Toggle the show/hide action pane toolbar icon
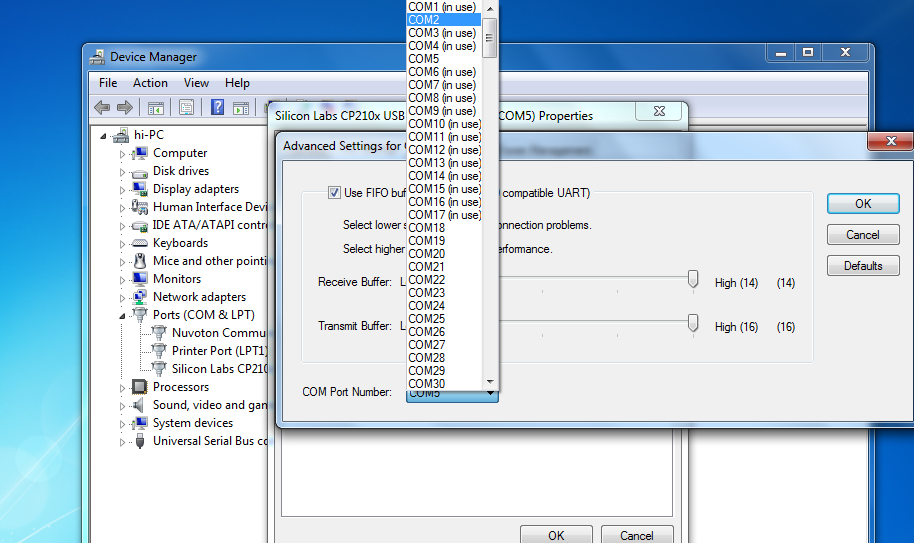The width and height of the screenshot is (914, 543). pos(241,108)
